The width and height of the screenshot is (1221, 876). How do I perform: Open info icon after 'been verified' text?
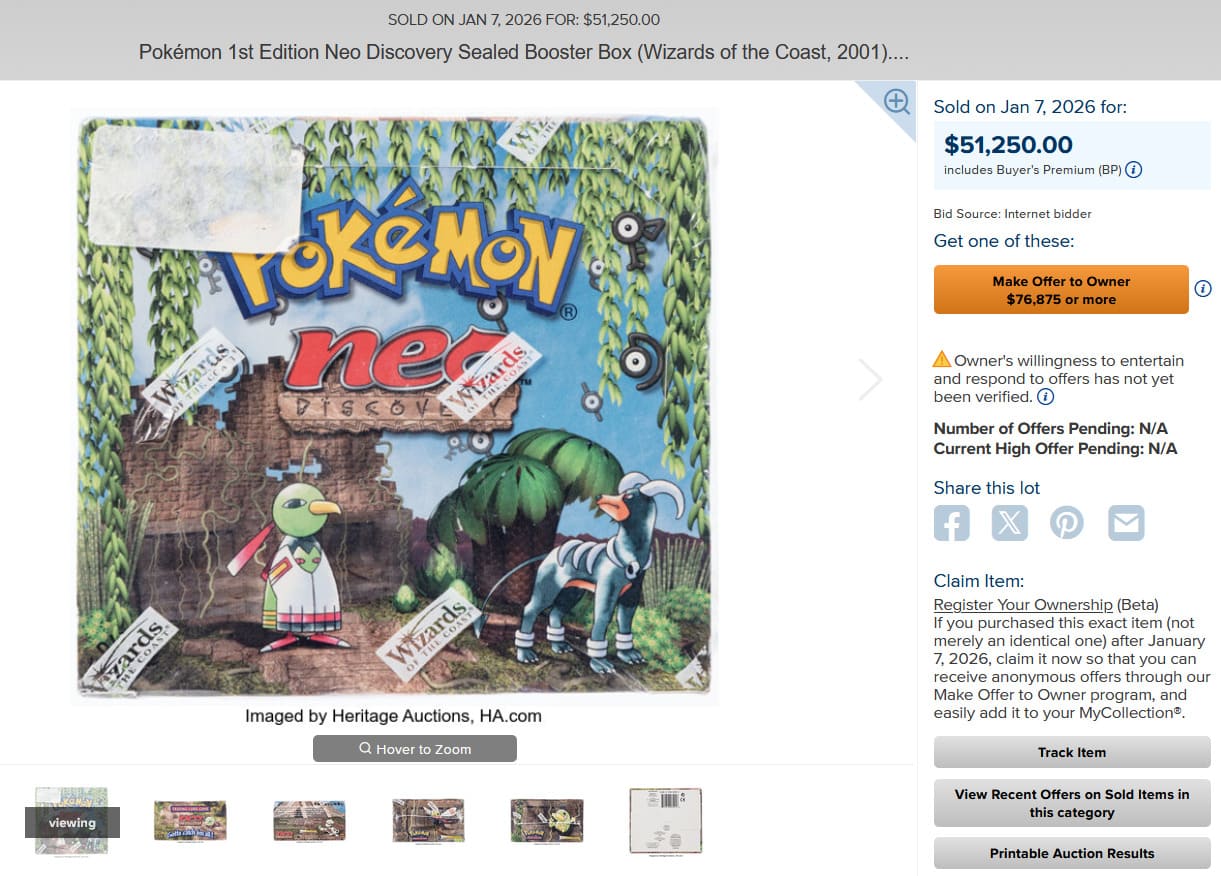coord(1045,397)
